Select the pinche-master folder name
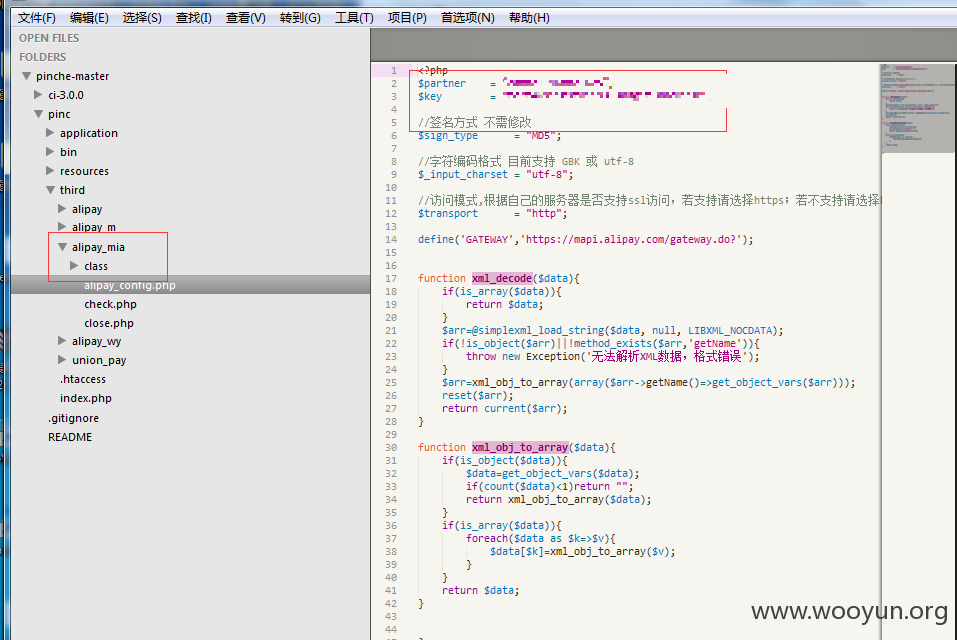The image size is (957, 640). point(73,76)
